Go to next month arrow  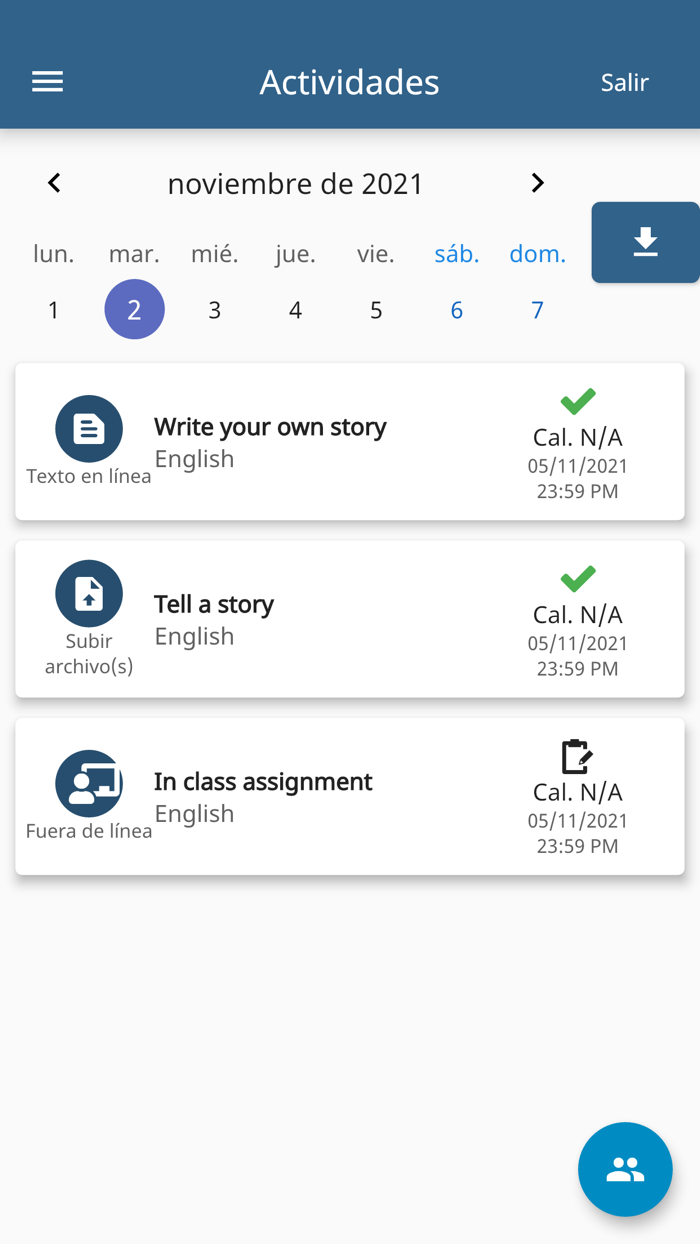tap(537, 183)
